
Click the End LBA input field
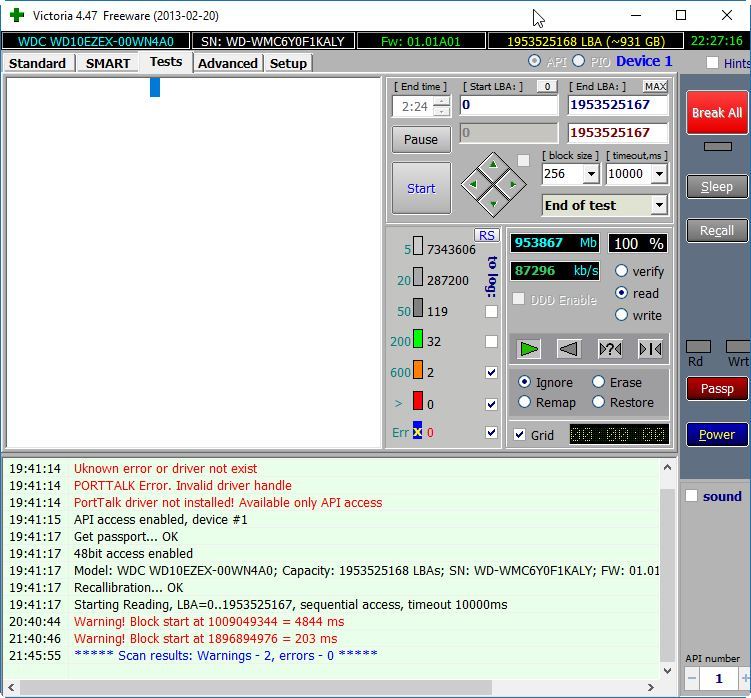617,105
